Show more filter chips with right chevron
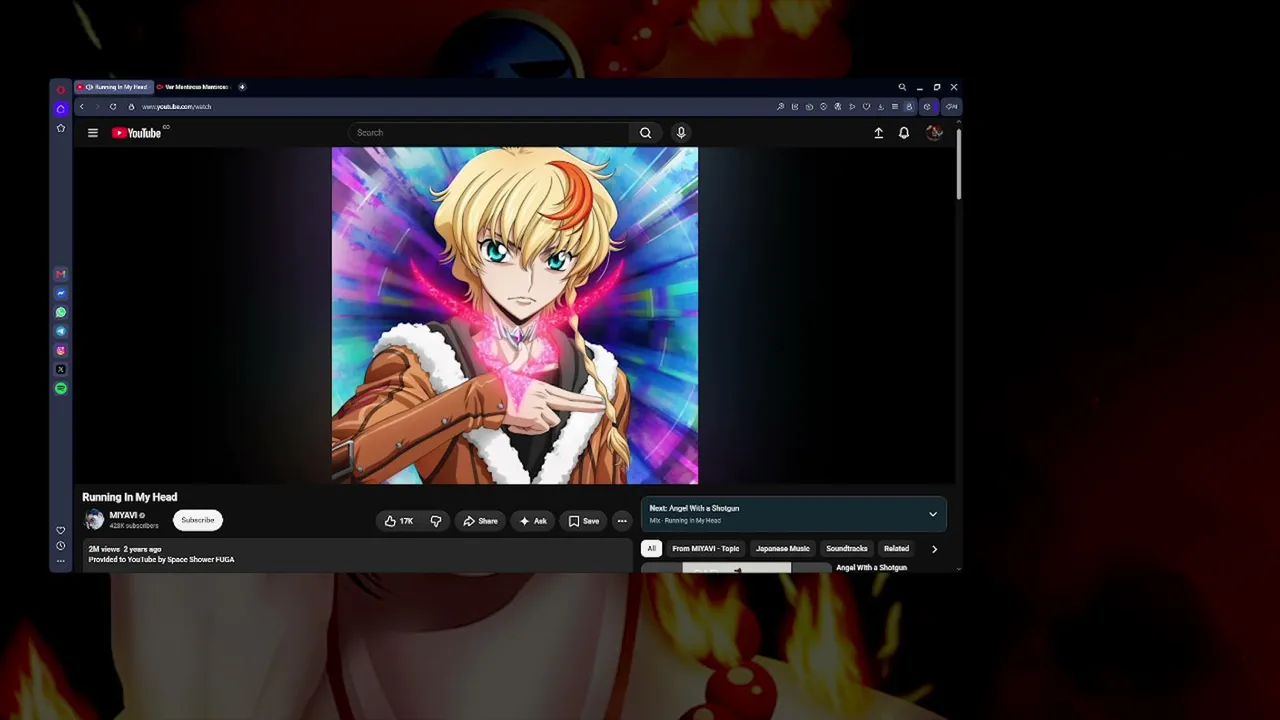1280x720 pixels. [x=934, y=549]
